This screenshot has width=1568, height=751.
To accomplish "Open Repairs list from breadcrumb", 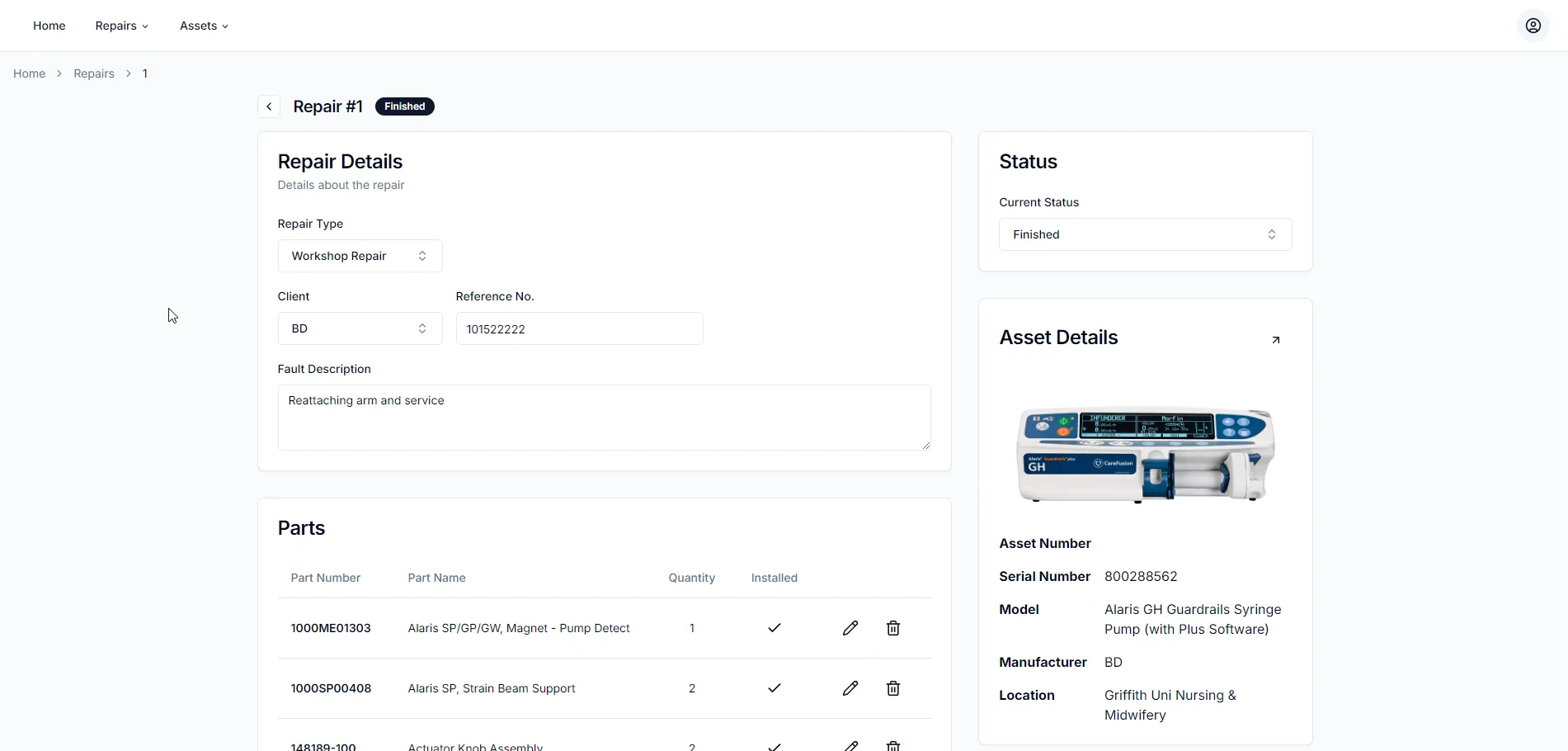I will pyautogui.click(x=93, y=73).
